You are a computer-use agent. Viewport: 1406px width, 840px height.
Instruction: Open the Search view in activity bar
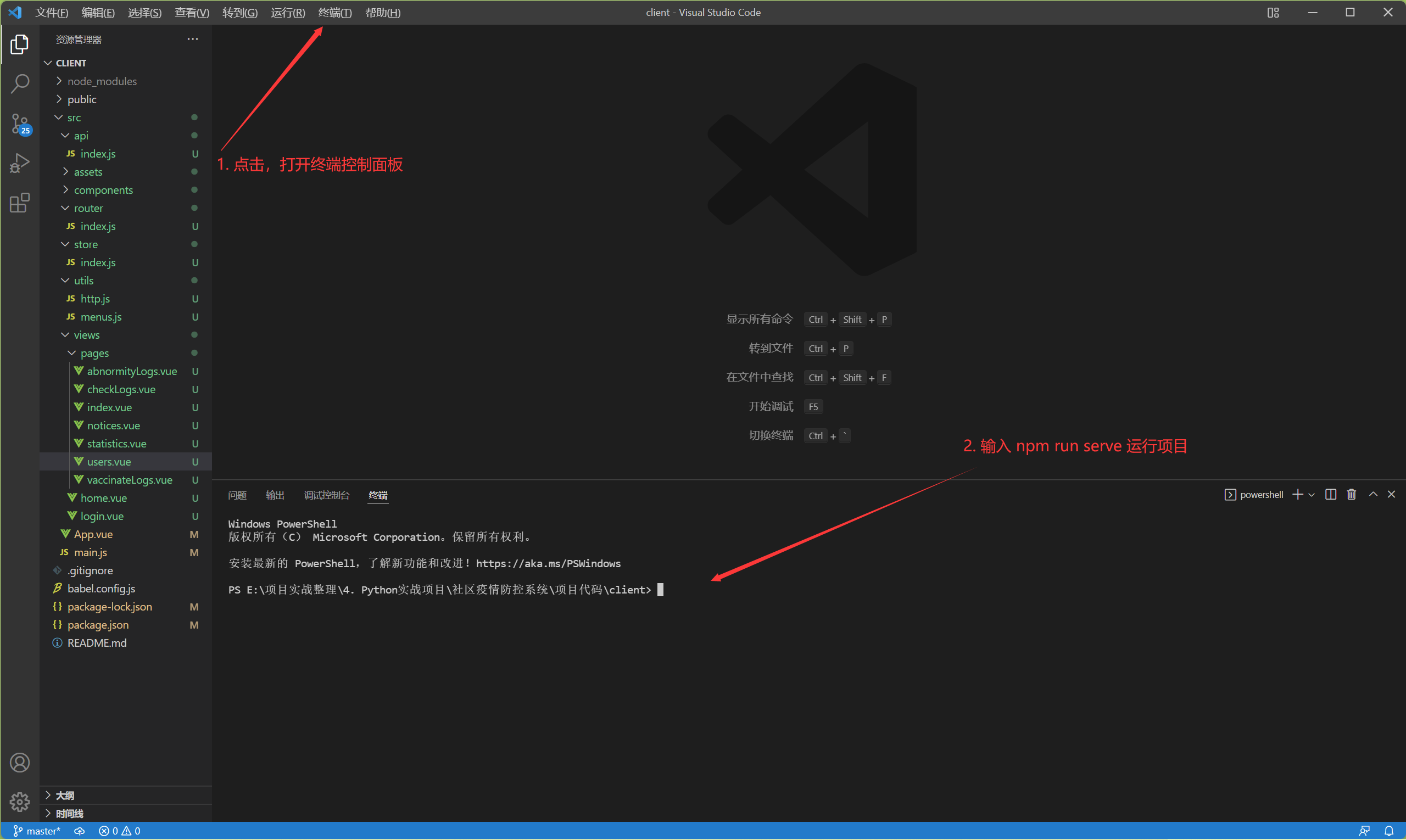(x=20, y=84)
